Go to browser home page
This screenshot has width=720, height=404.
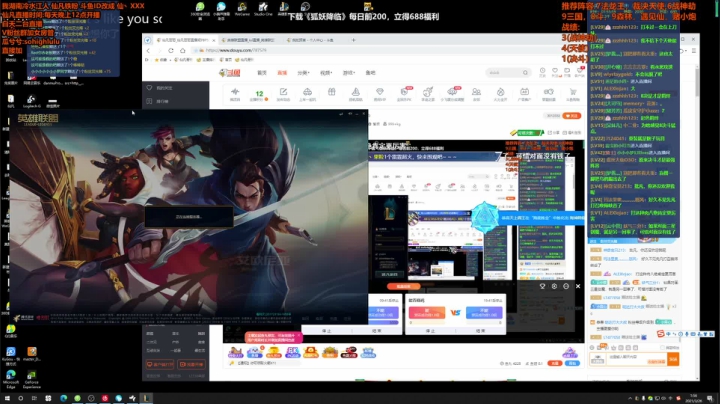click(183, 50)
